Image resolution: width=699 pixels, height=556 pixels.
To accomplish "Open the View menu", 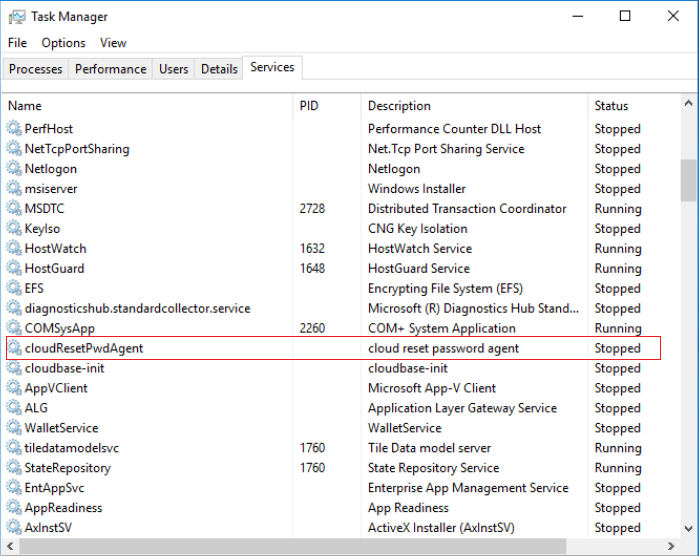I will click(x=113, y=43).
